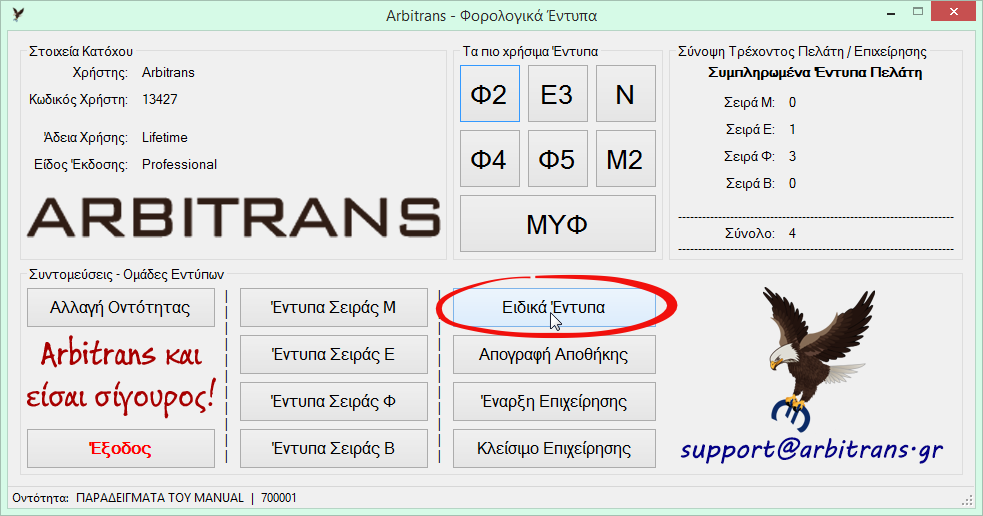Open the Φ4 form
983x516 pixels.
[x=490, y=159]
